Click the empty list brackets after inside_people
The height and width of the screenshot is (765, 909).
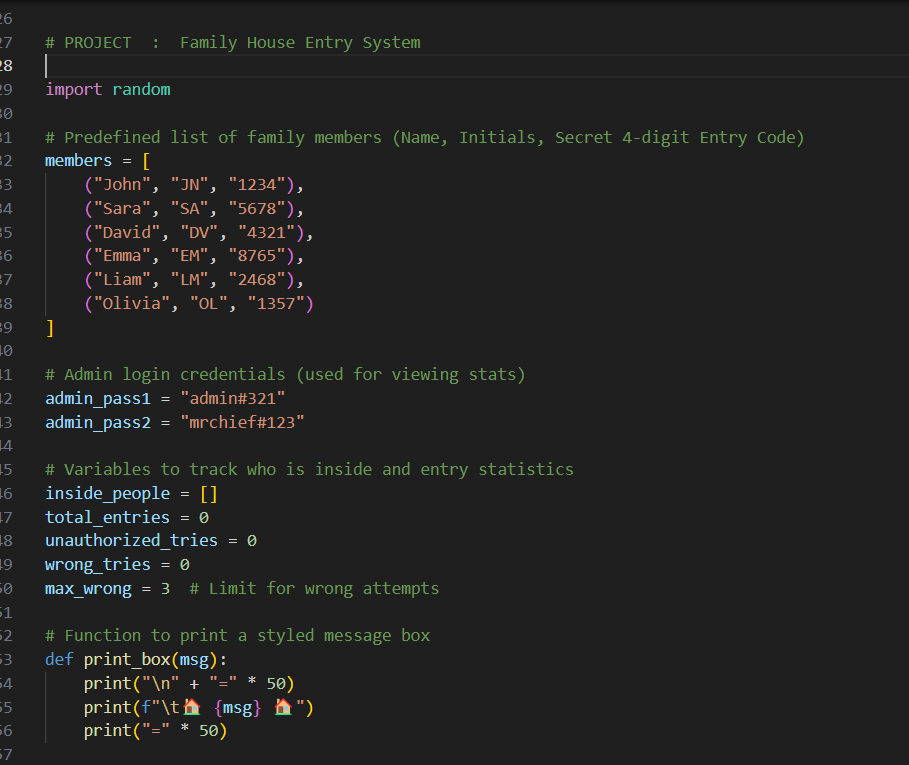209,494
